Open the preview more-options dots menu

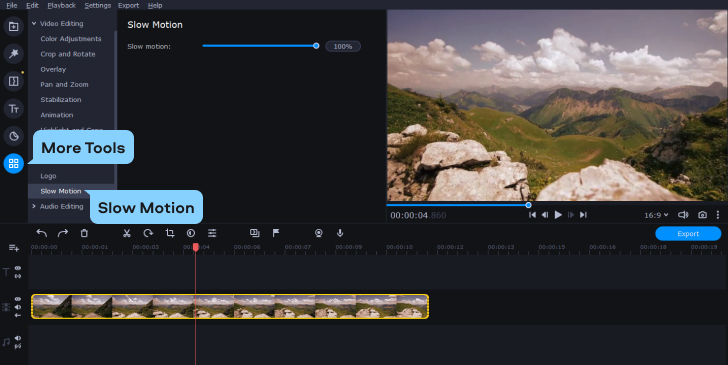click(x=718, y=215)
